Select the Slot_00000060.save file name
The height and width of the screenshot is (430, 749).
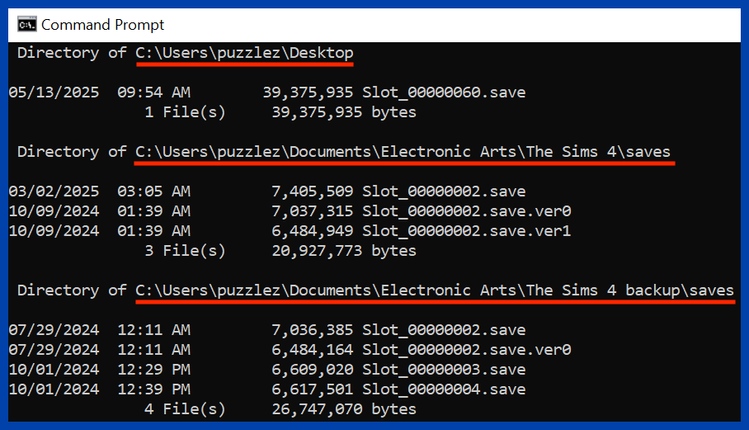[444, 93]
